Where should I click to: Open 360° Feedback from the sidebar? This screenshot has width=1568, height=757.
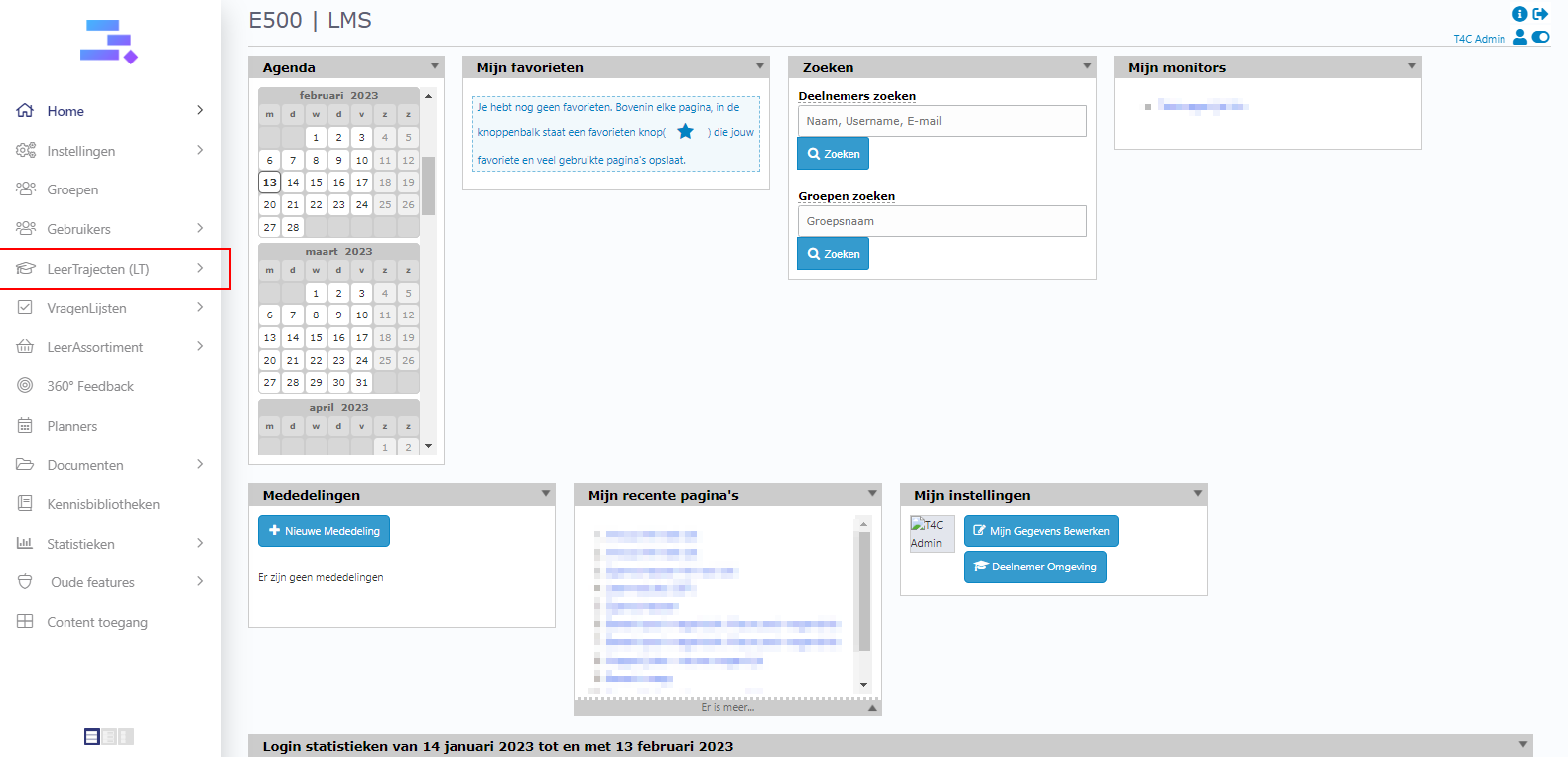tap(89, 386)
